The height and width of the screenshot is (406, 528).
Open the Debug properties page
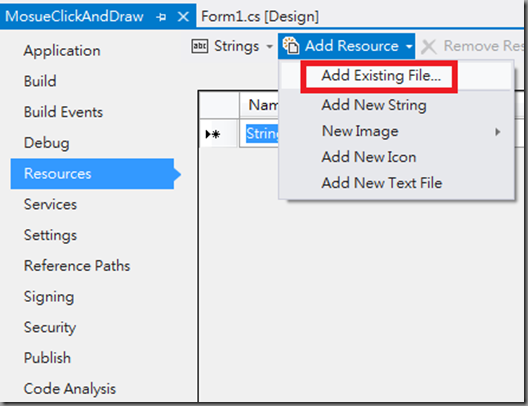[46, 143]
